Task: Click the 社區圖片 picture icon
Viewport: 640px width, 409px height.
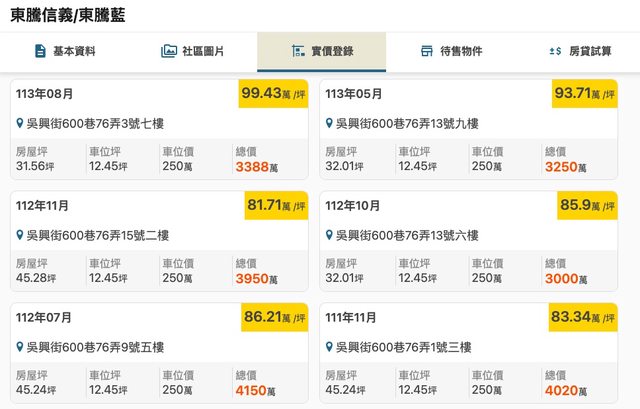Action: 169,51
